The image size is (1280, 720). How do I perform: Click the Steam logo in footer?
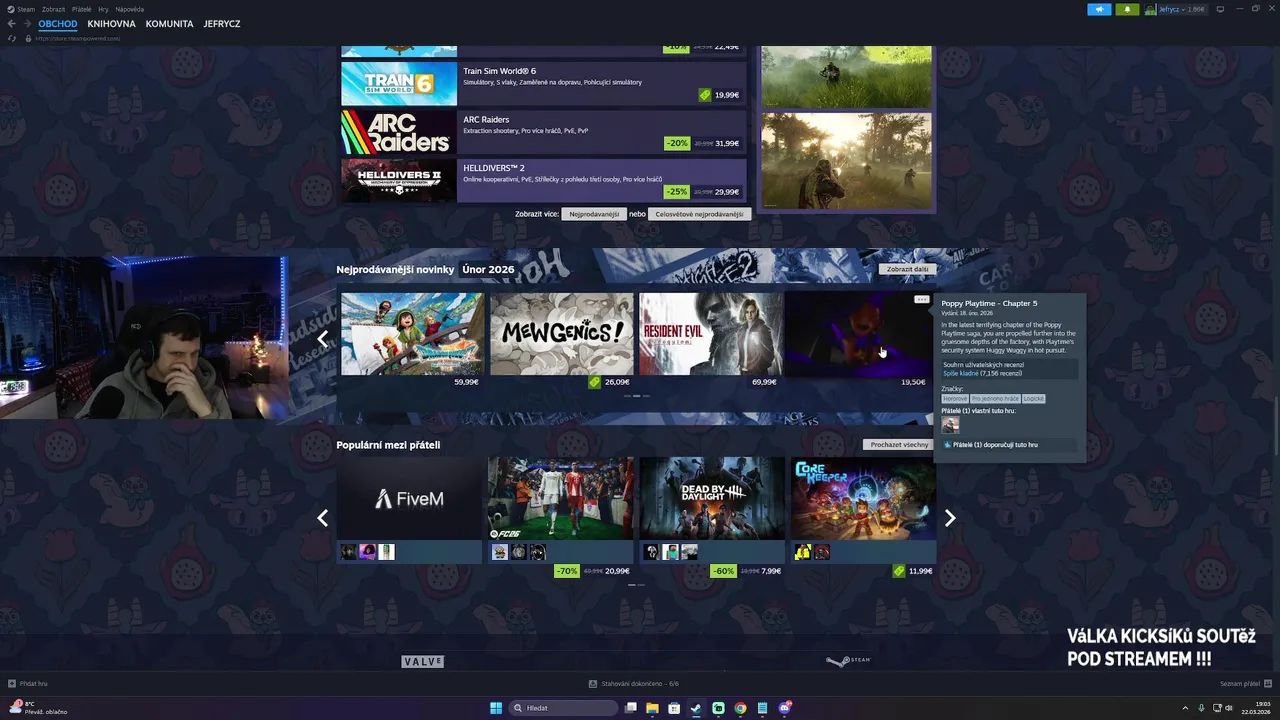point(848,661)
